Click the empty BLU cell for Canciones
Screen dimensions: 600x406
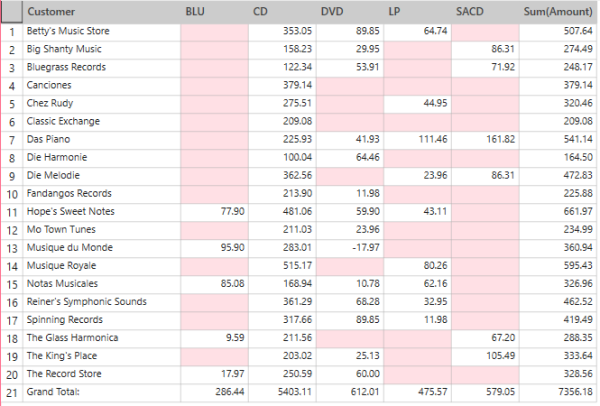215,85
